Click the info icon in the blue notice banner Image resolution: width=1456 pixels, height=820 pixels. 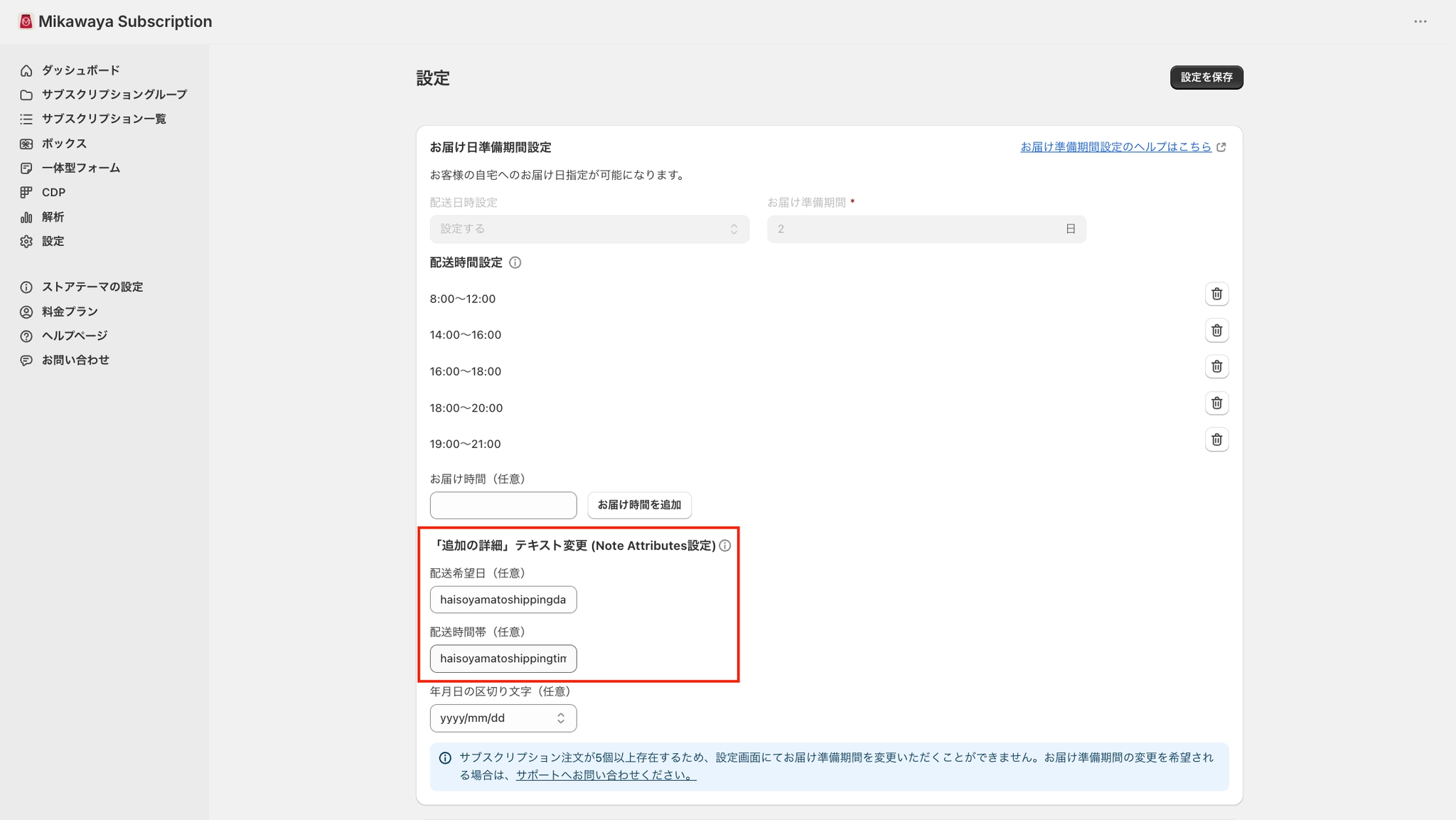tap(445, 758)
